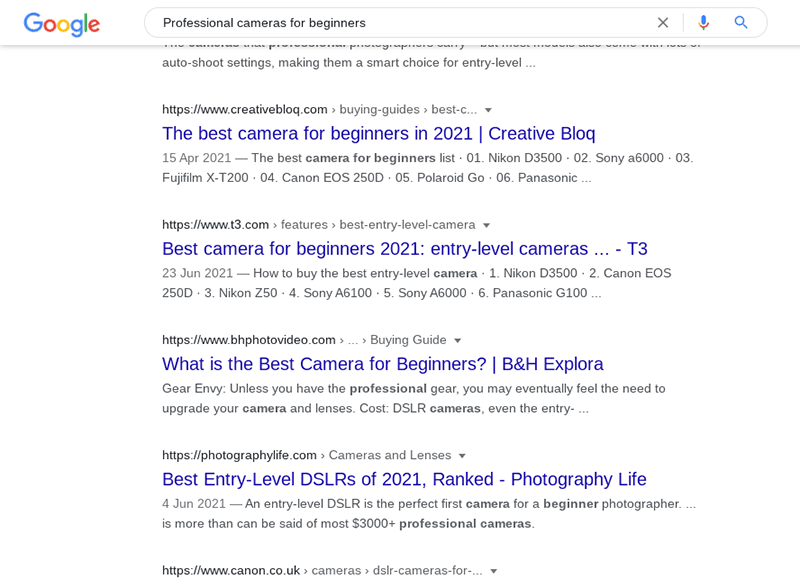The width and height of the screenshot is (800, 579).
Task: Open 'What is the Best Camera for Beginners?' link
Action: (x=383, y=364)
